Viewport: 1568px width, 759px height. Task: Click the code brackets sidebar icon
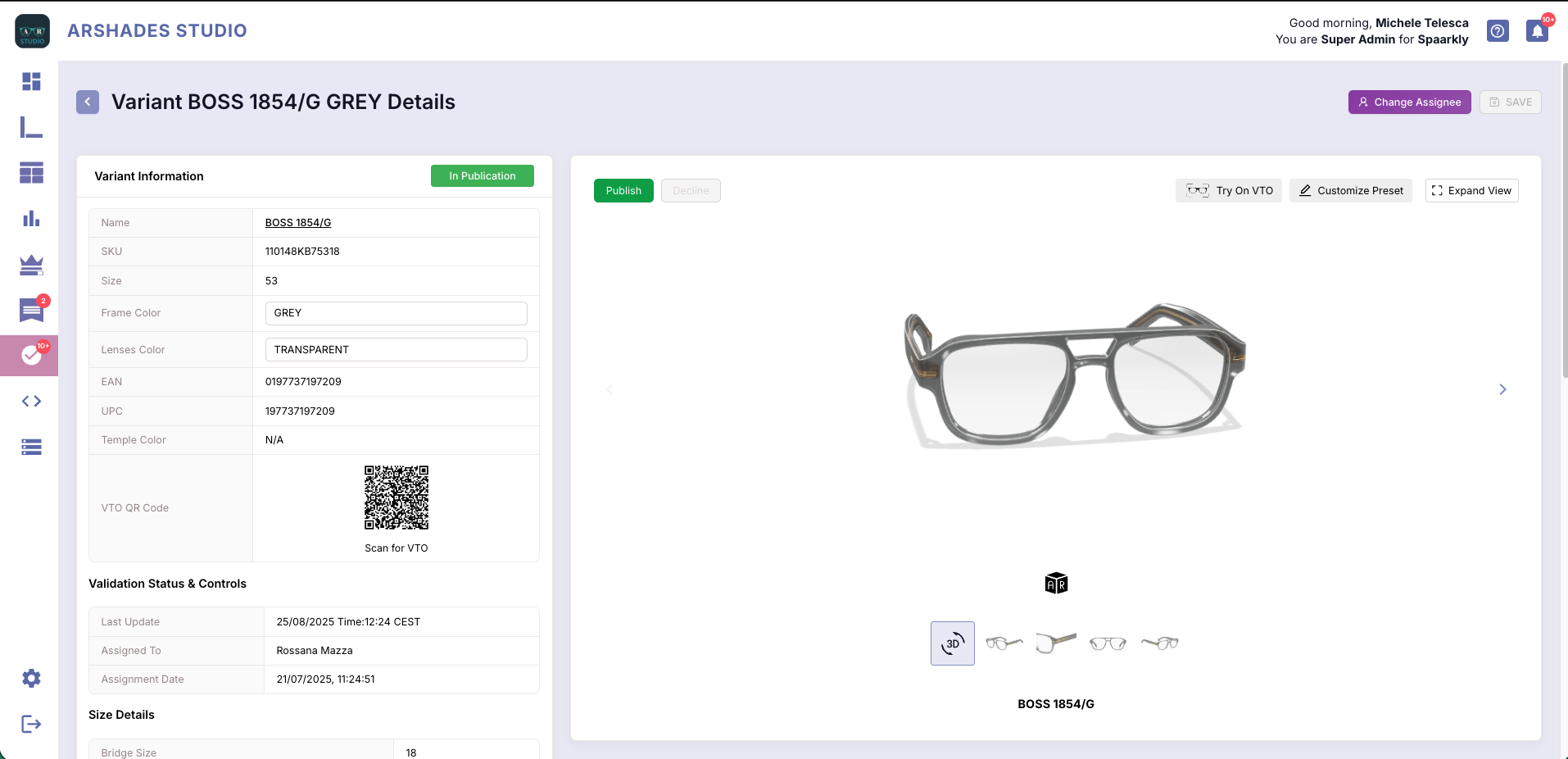point(31,401)
